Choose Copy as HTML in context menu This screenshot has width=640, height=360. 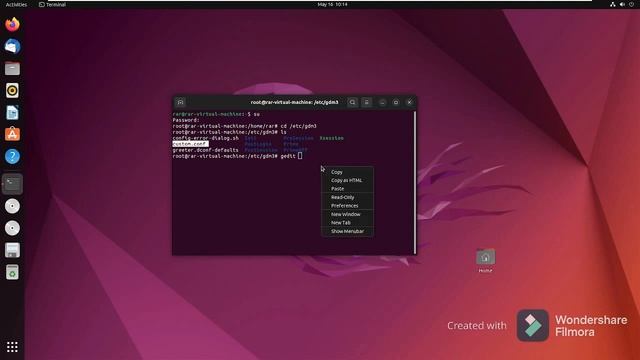pos(347,180)
